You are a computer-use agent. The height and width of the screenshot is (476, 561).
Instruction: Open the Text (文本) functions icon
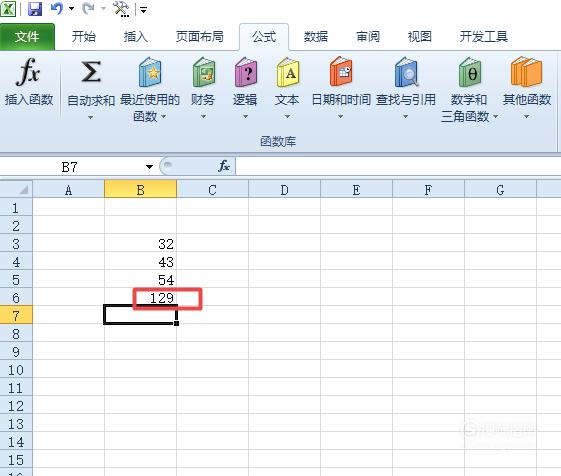[288, 73]
